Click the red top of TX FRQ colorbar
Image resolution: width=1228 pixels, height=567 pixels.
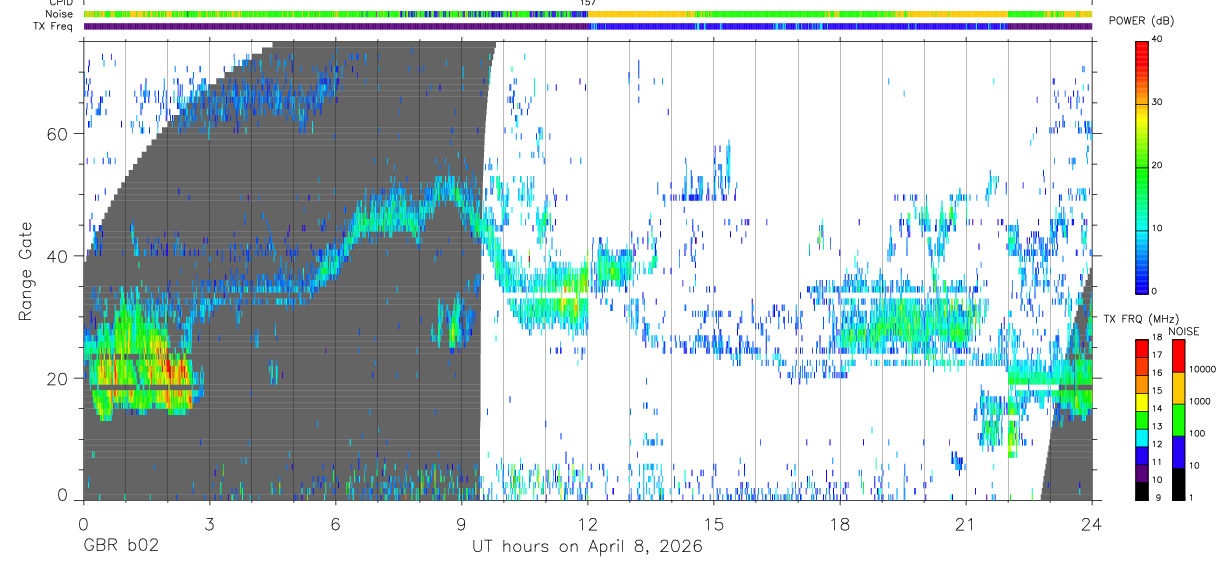point(1141,348)
